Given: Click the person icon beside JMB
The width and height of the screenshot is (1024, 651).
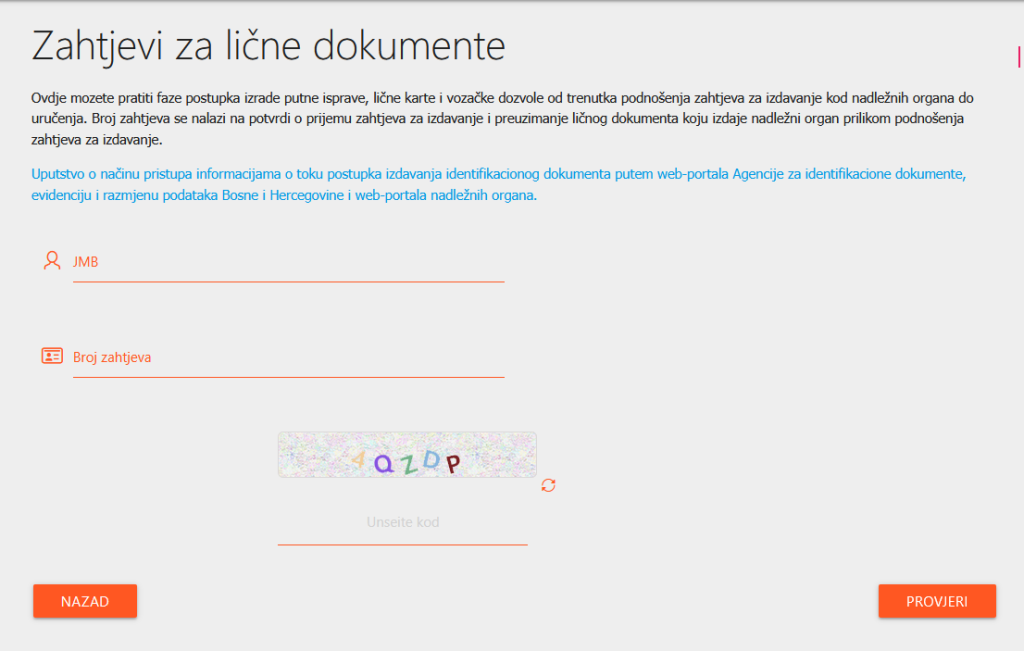Looking at the screenshot, I should point(52,261).
